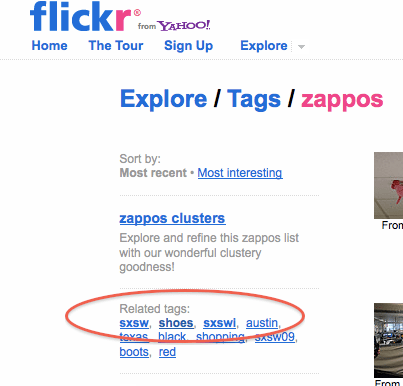Screen dimensions: 403x386
Task: Select the sxsw09 related tag
Action: pos(275,337)
